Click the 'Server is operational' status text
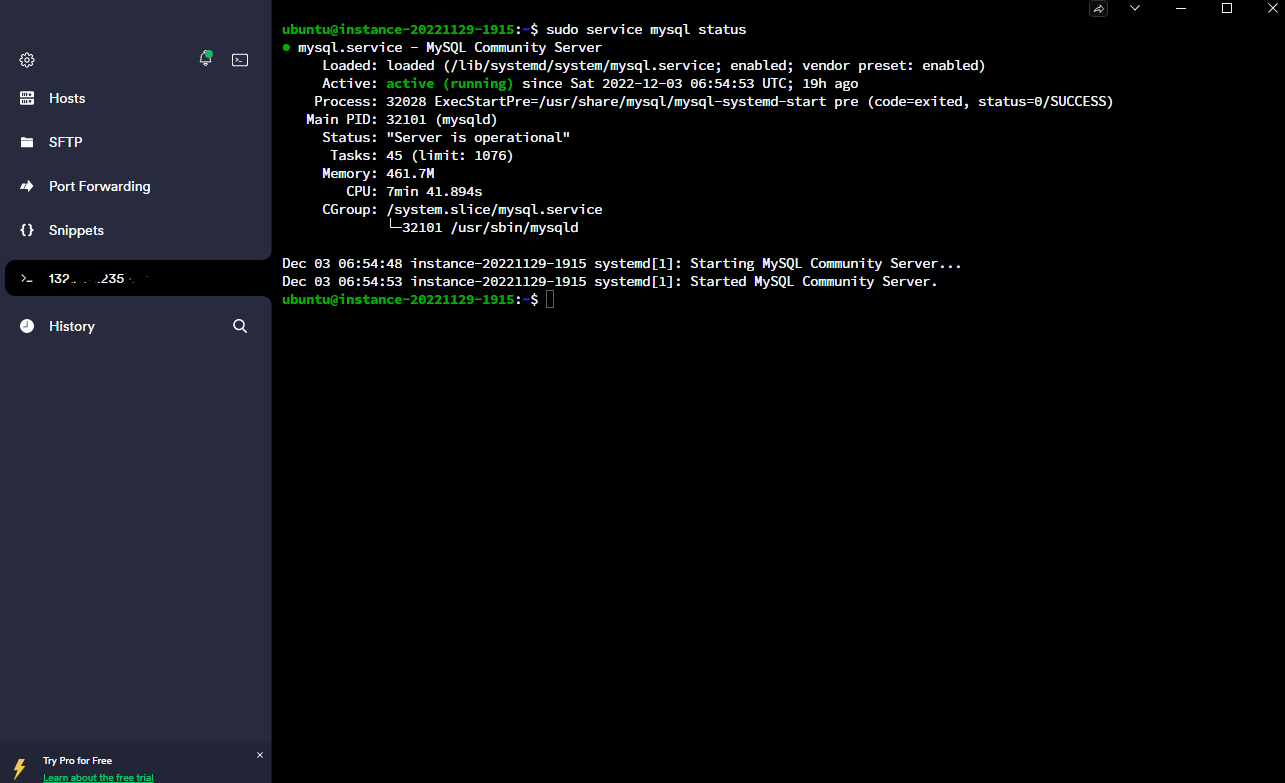This screenshot has height=783, width=1285. [478, 138]
